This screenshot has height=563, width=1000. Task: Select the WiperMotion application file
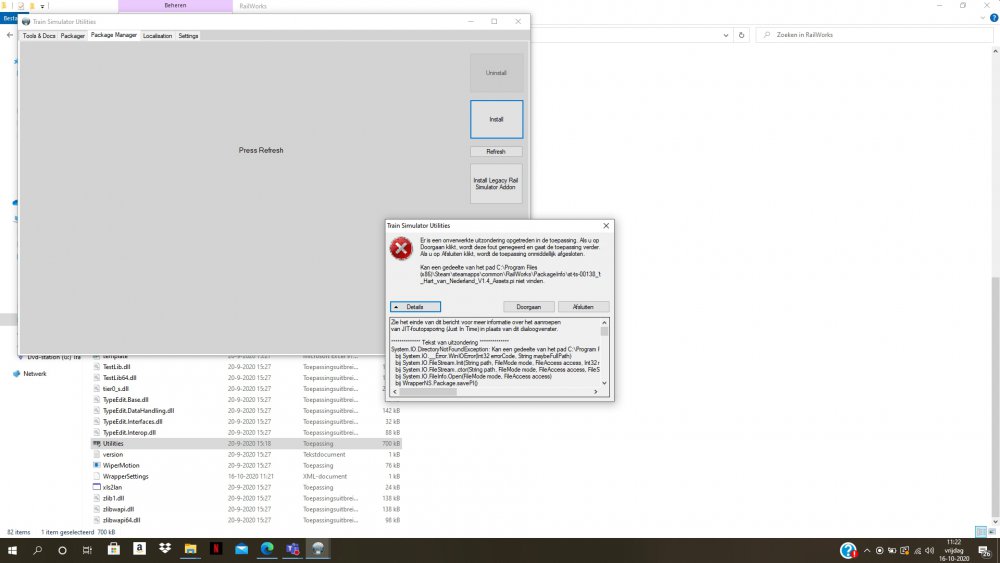pos(121,465)
